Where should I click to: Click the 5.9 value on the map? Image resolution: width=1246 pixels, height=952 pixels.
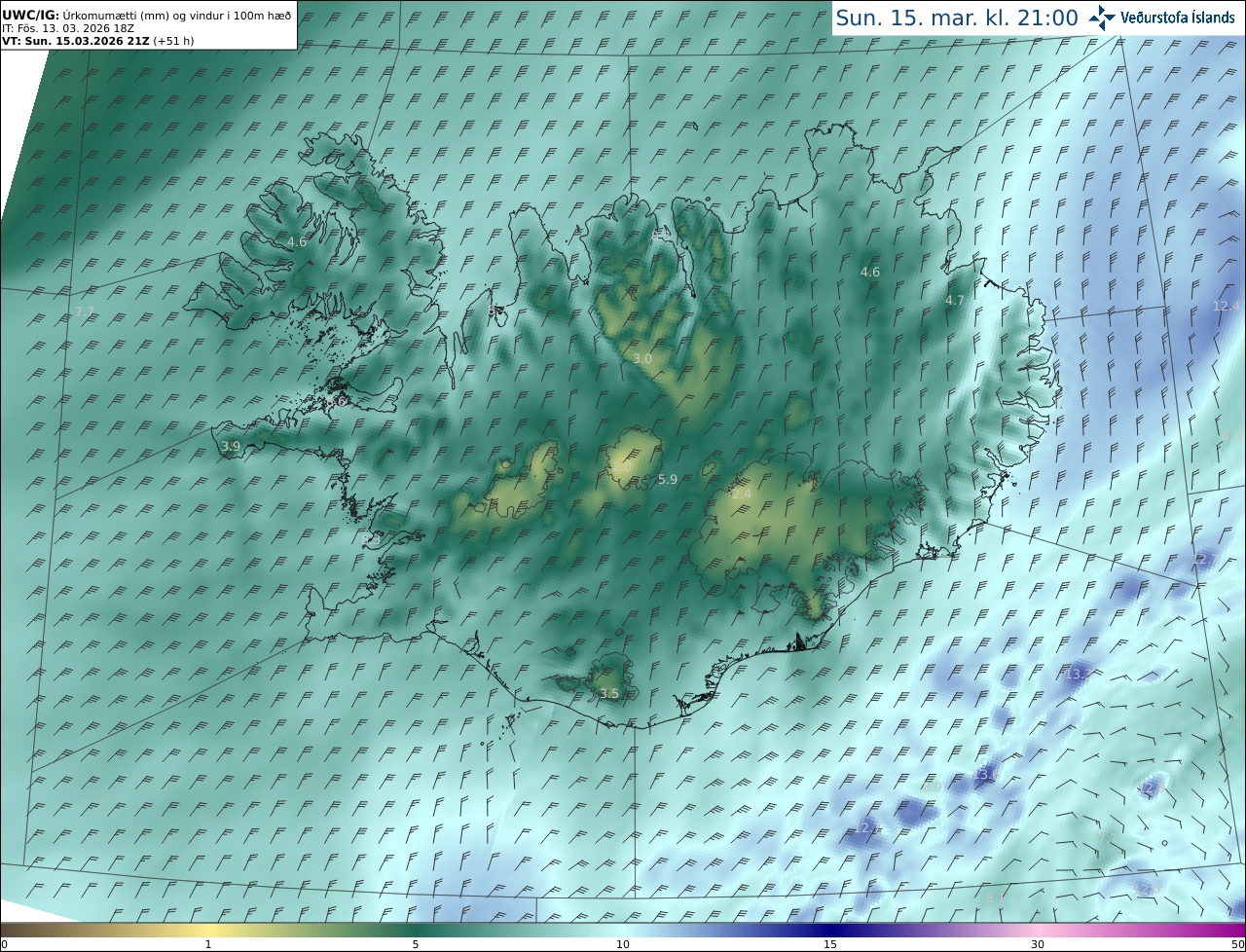[x=668, y=480]
